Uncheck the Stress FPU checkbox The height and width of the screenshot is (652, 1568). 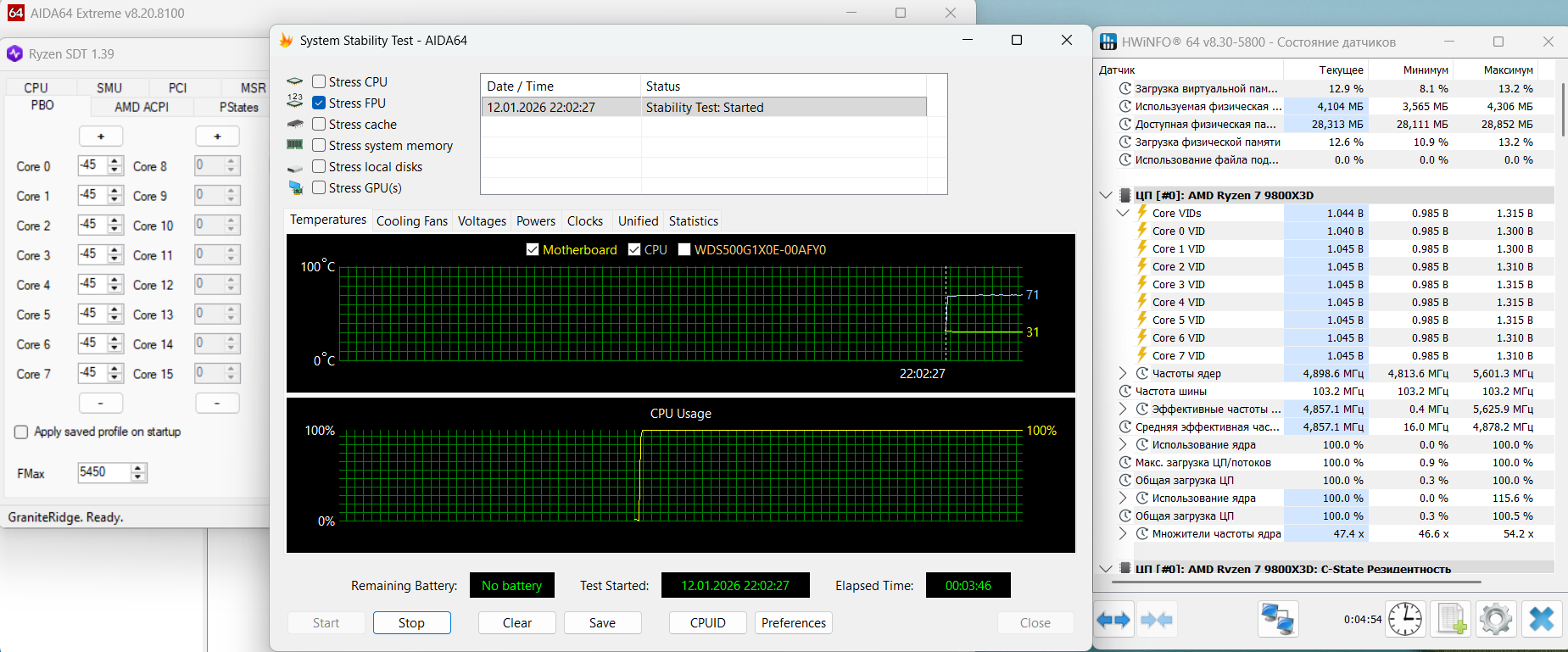click(319, 103)
